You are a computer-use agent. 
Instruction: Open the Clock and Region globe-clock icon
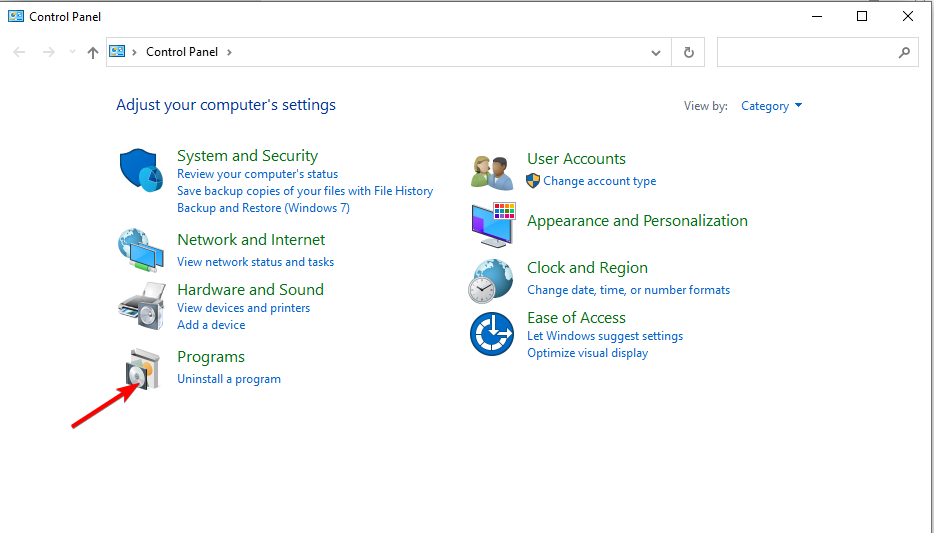tap(491, 281)
